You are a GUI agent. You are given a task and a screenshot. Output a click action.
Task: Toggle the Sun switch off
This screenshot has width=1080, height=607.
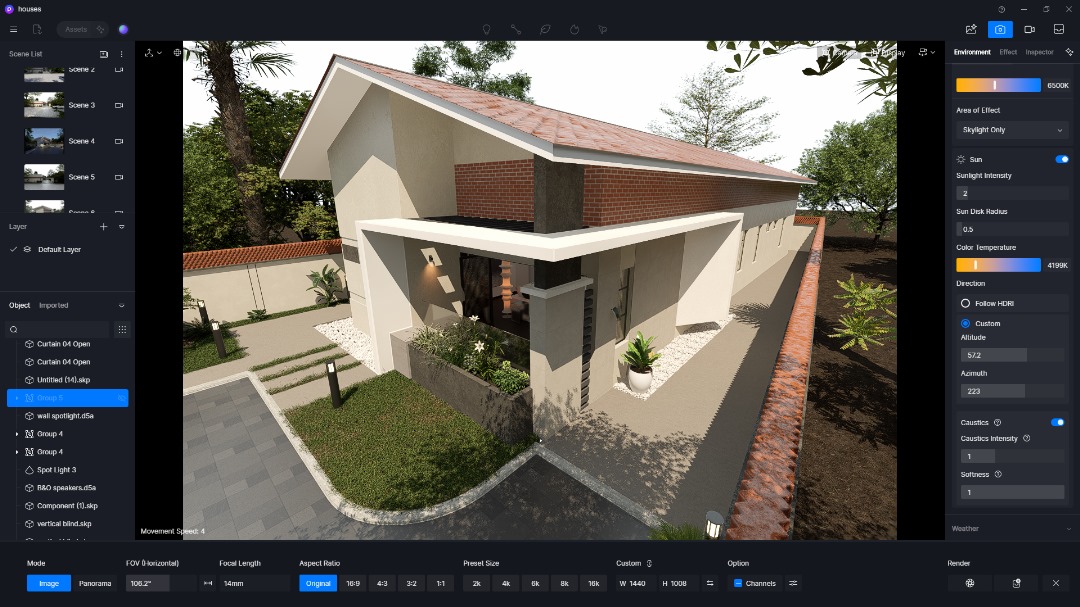tap(1061, 159)
